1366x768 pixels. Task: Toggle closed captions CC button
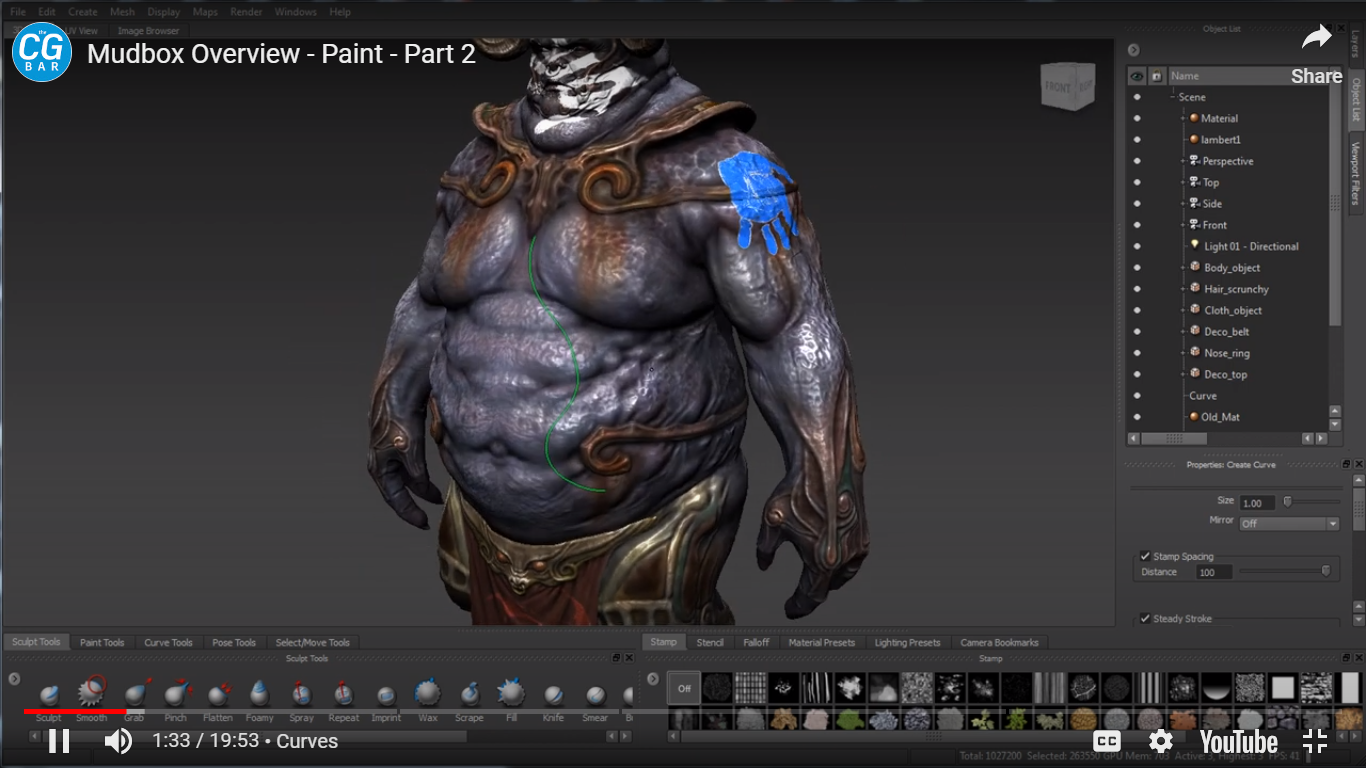[x=1107, y=741]
